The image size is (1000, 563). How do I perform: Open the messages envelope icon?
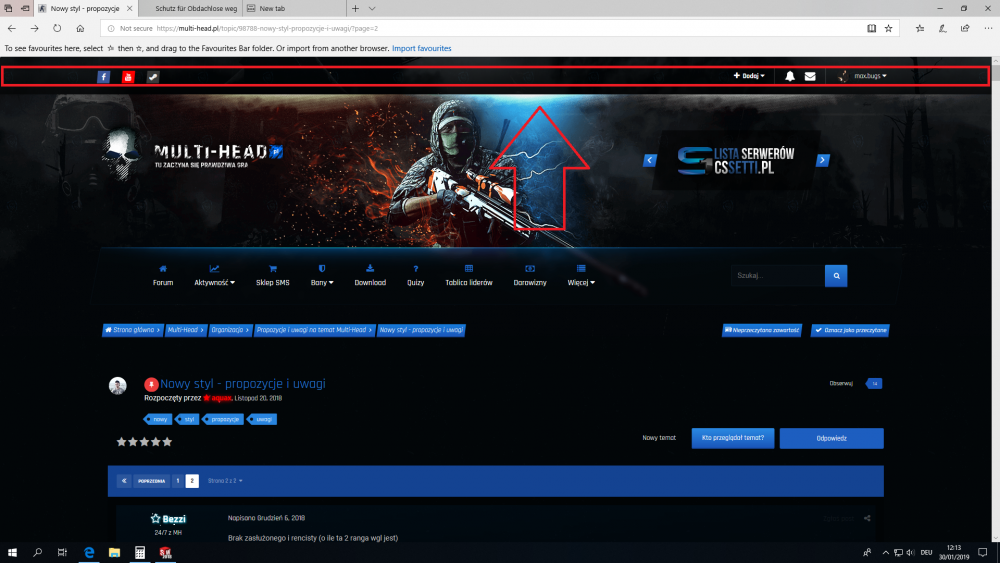click(x=810, y=76)
